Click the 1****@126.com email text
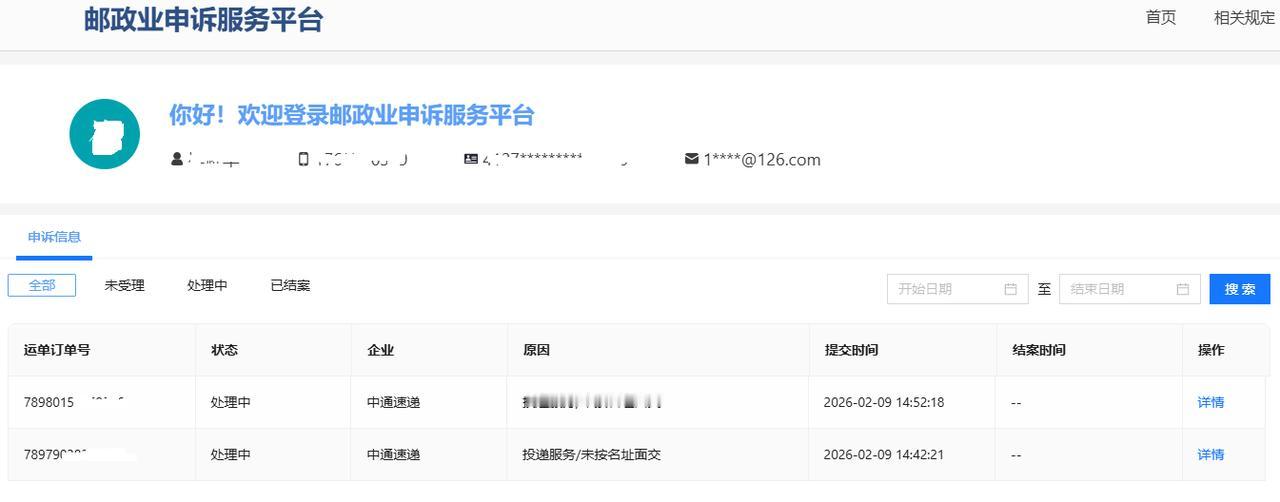The image size is (1280, 502). point(762,159)
